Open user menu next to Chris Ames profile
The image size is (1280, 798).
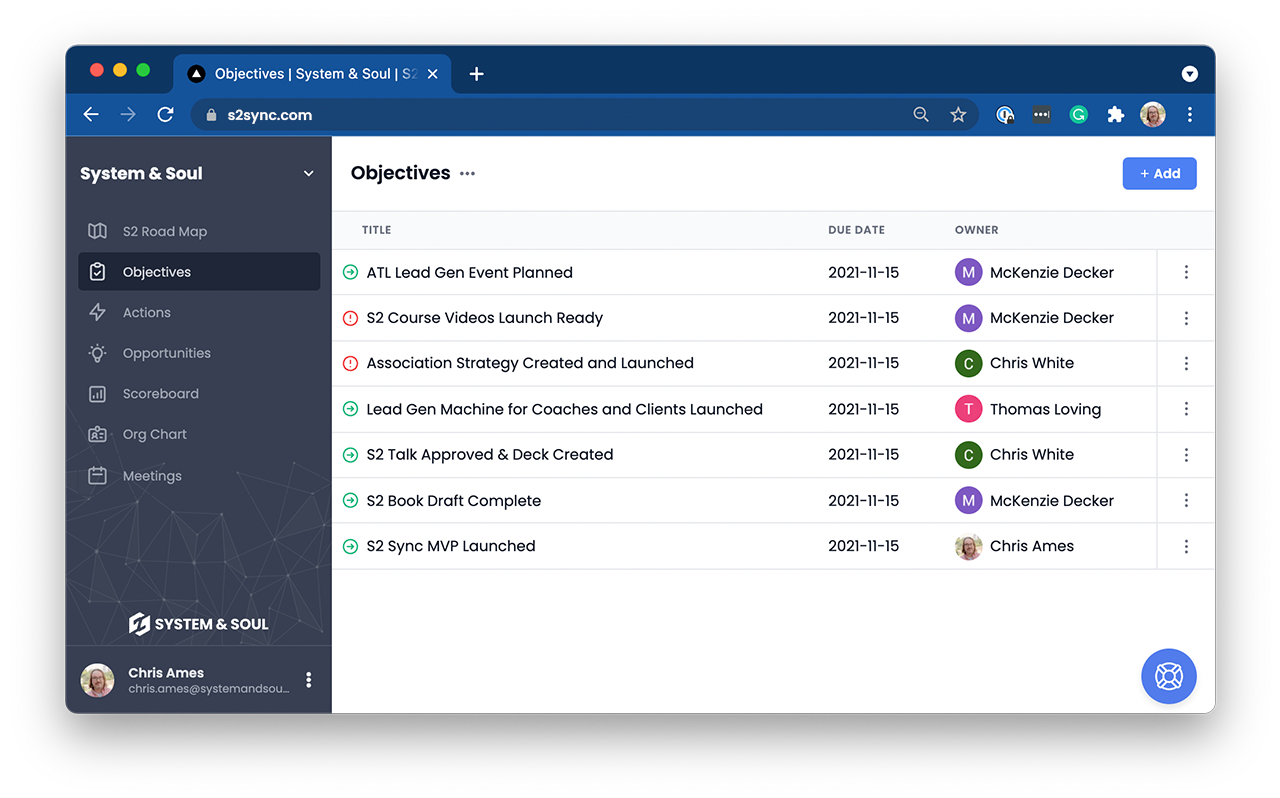(x=308, y=680)
